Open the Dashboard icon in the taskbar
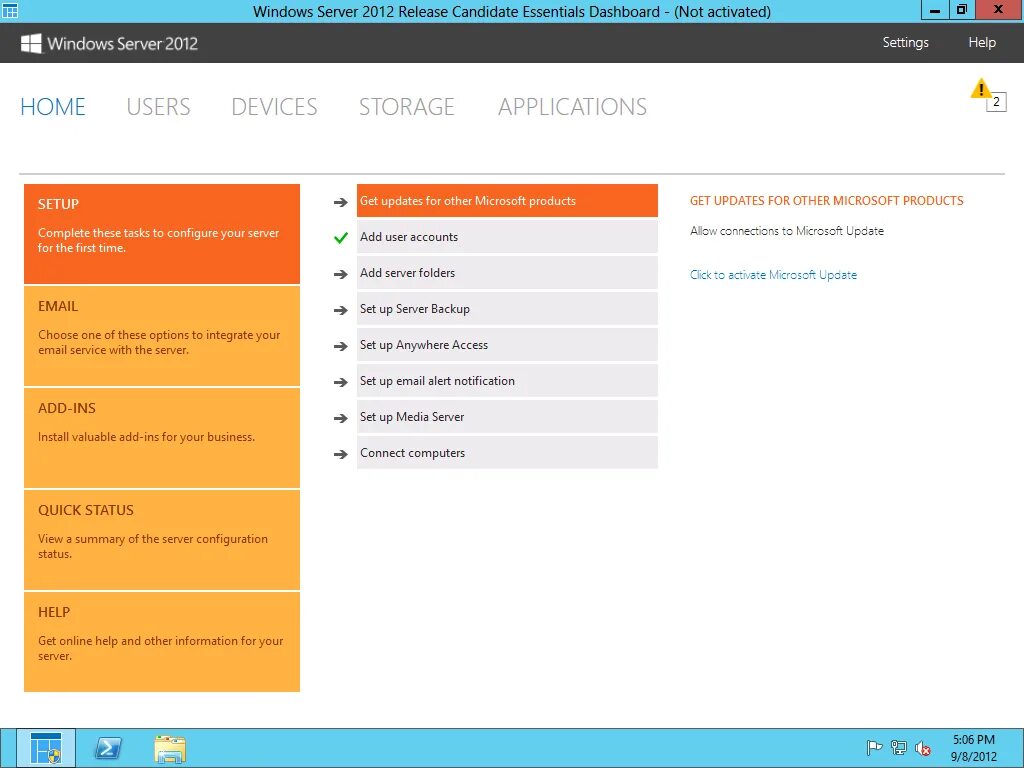 [46, 748]
